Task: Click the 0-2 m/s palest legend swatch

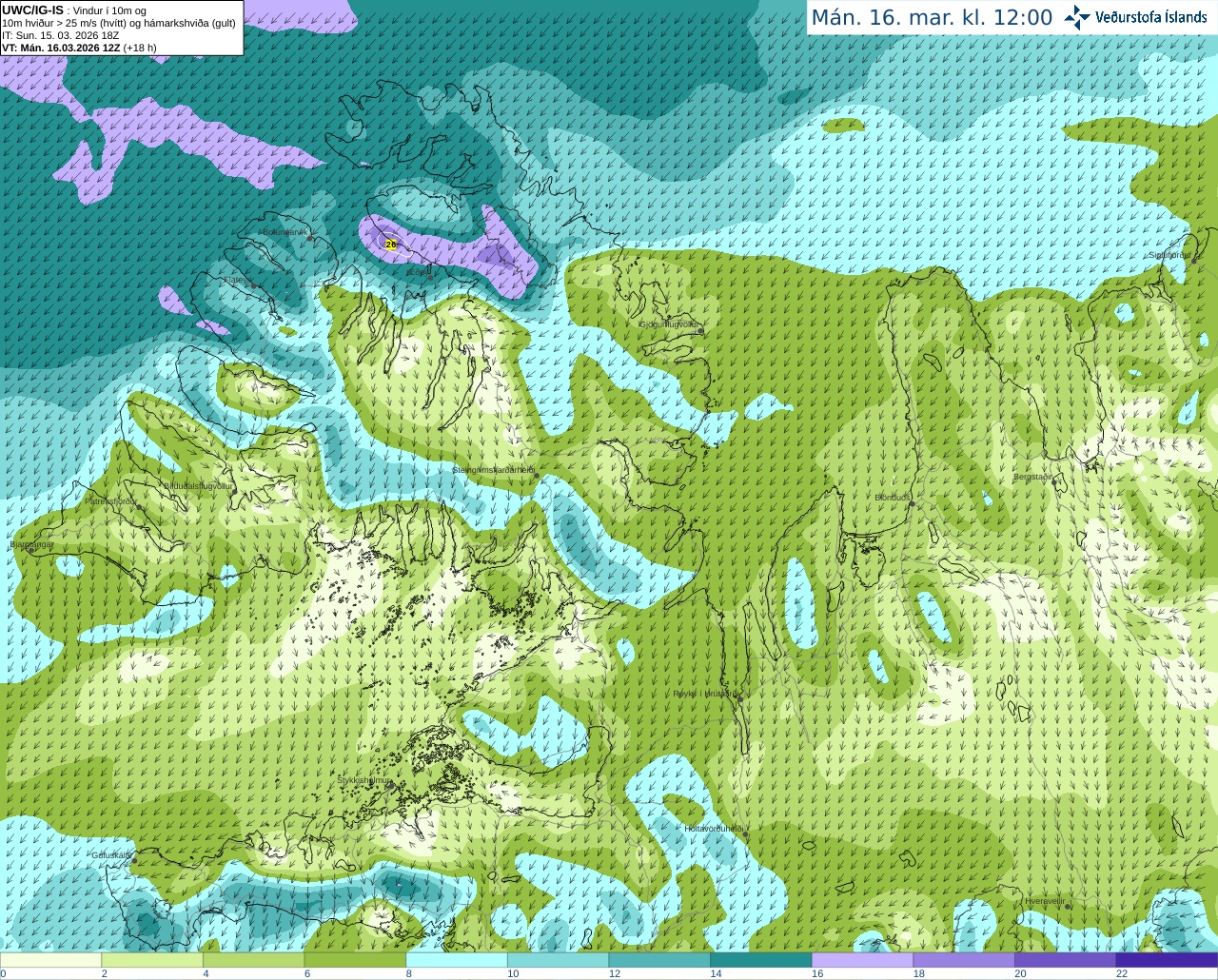Action: point(50,960)
